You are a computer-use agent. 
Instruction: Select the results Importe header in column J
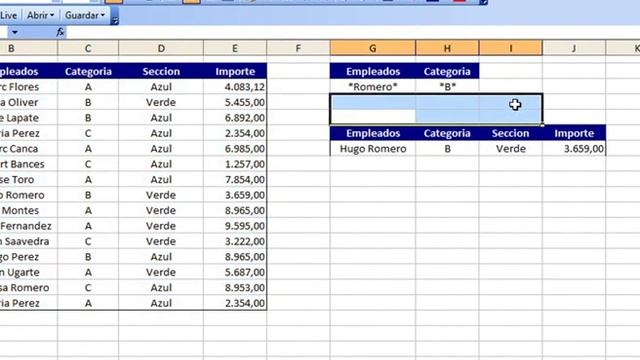click(x=574, y=133)
